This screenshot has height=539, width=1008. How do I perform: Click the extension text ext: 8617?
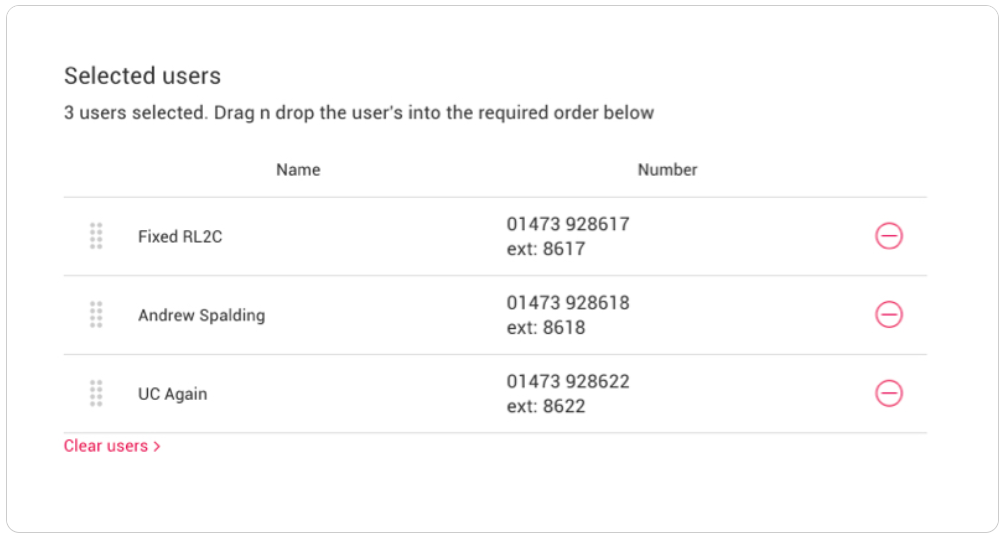coord(546,249)
